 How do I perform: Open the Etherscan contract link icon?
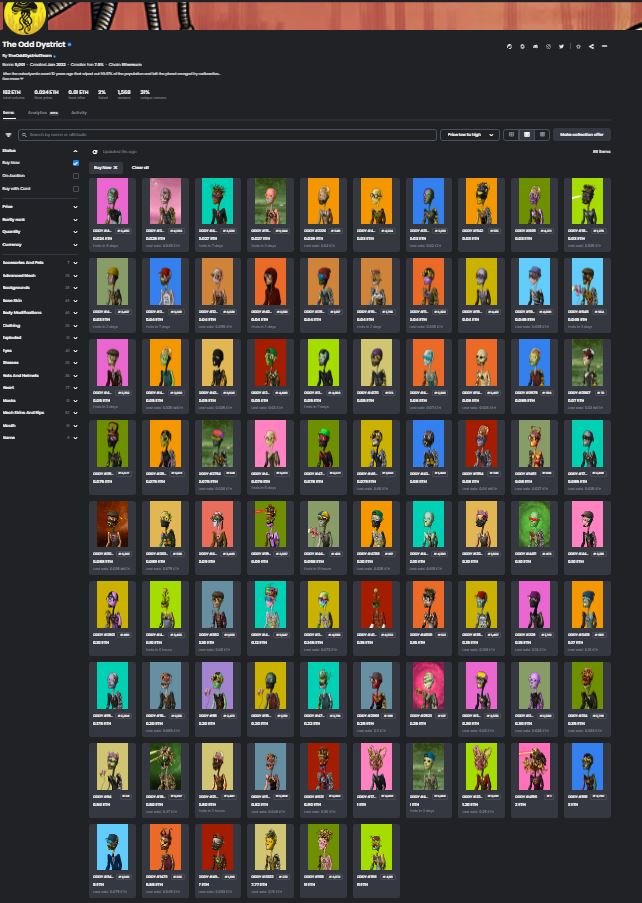509,47
